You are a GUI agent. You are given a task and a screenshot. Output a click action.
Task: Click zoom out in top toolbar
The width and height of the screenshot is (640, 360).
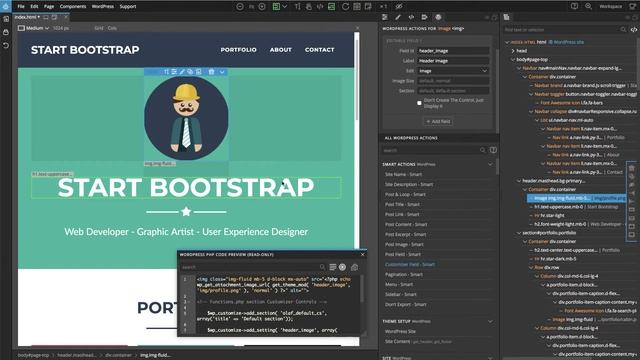click(x=240, y=7)
